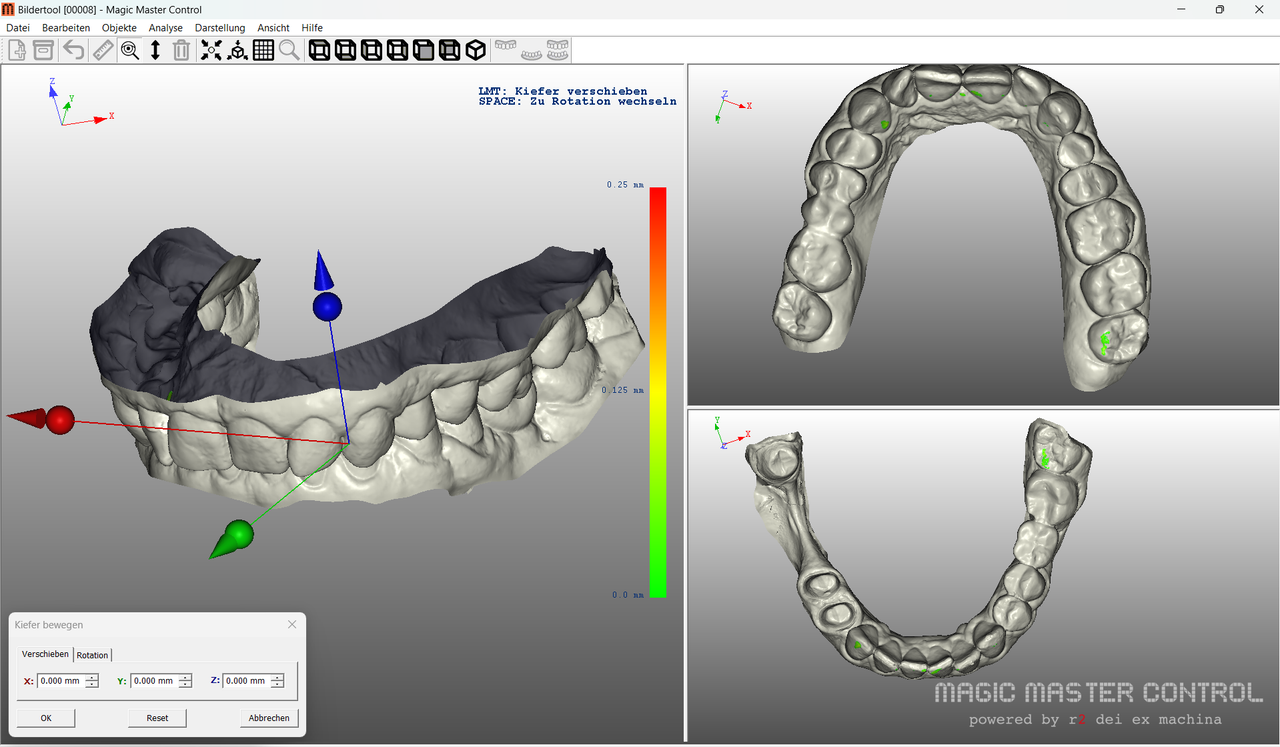Click the archive box toolbar icon
This screenshot has width=1280, height=747.
tap(43, 50)
